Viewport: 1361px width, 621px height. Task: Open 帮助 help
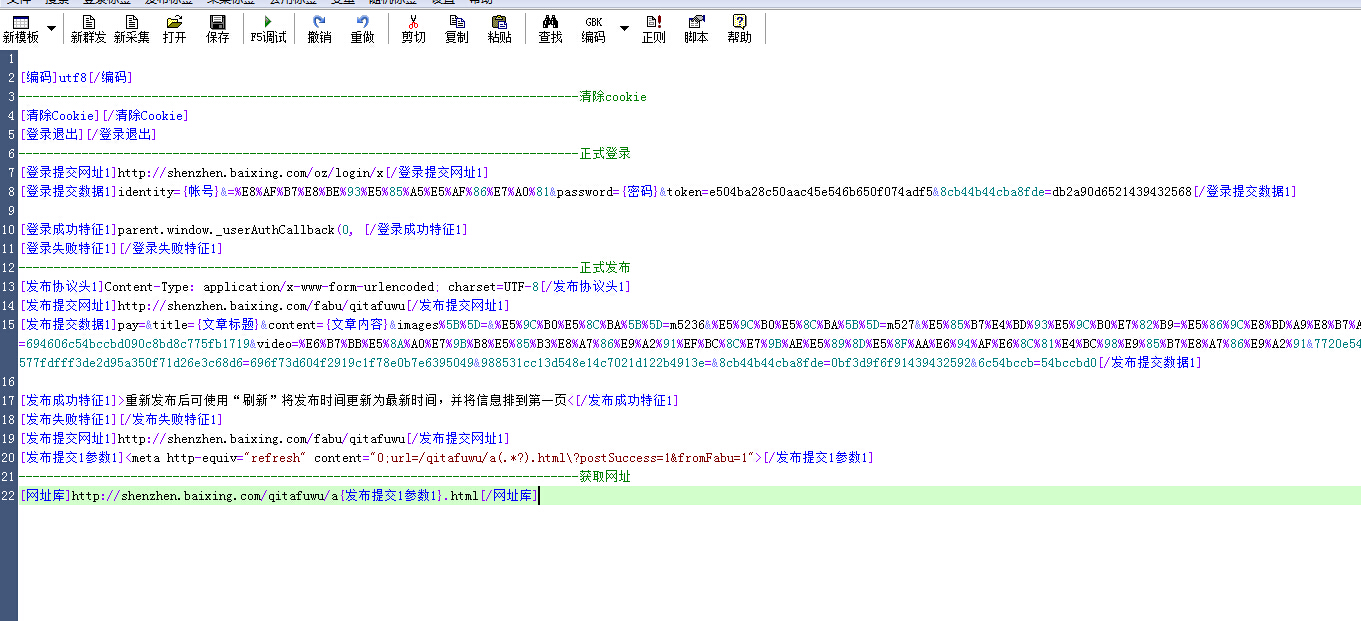(x=739, y=29)
